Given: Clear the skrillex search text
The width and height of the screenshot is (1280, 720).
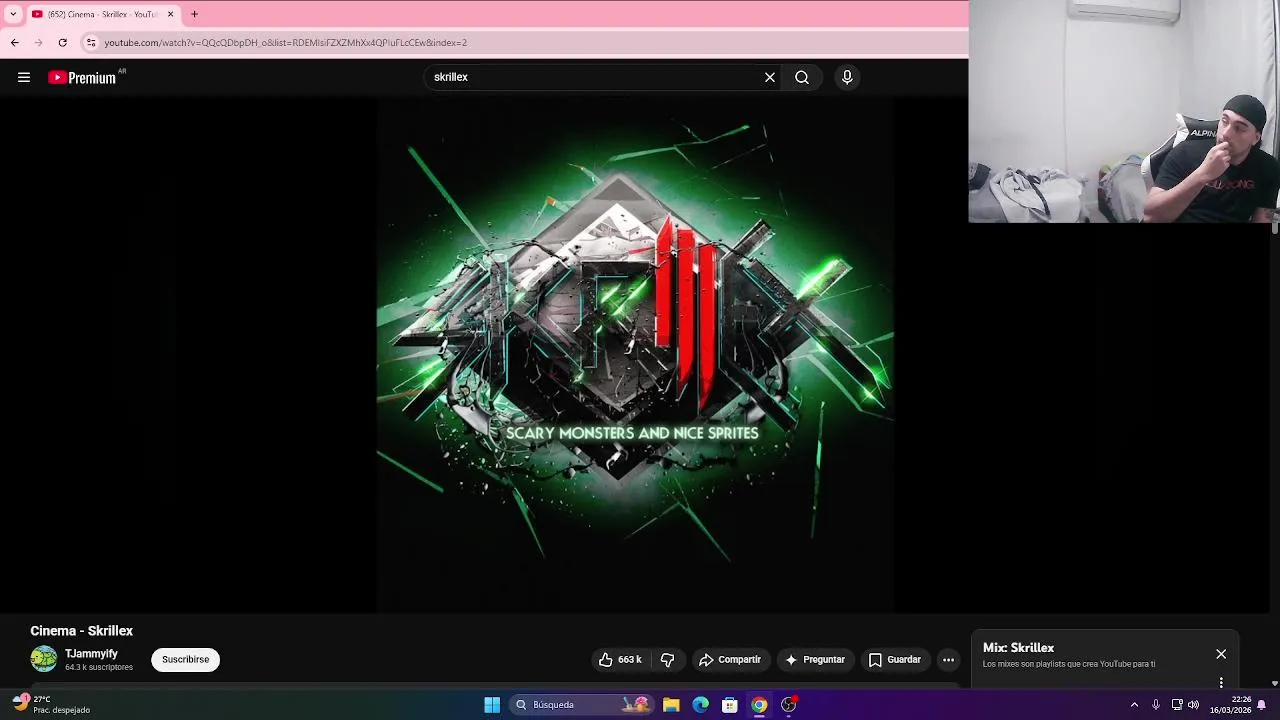Looking at the screenshot, I should tap(770, 77).
